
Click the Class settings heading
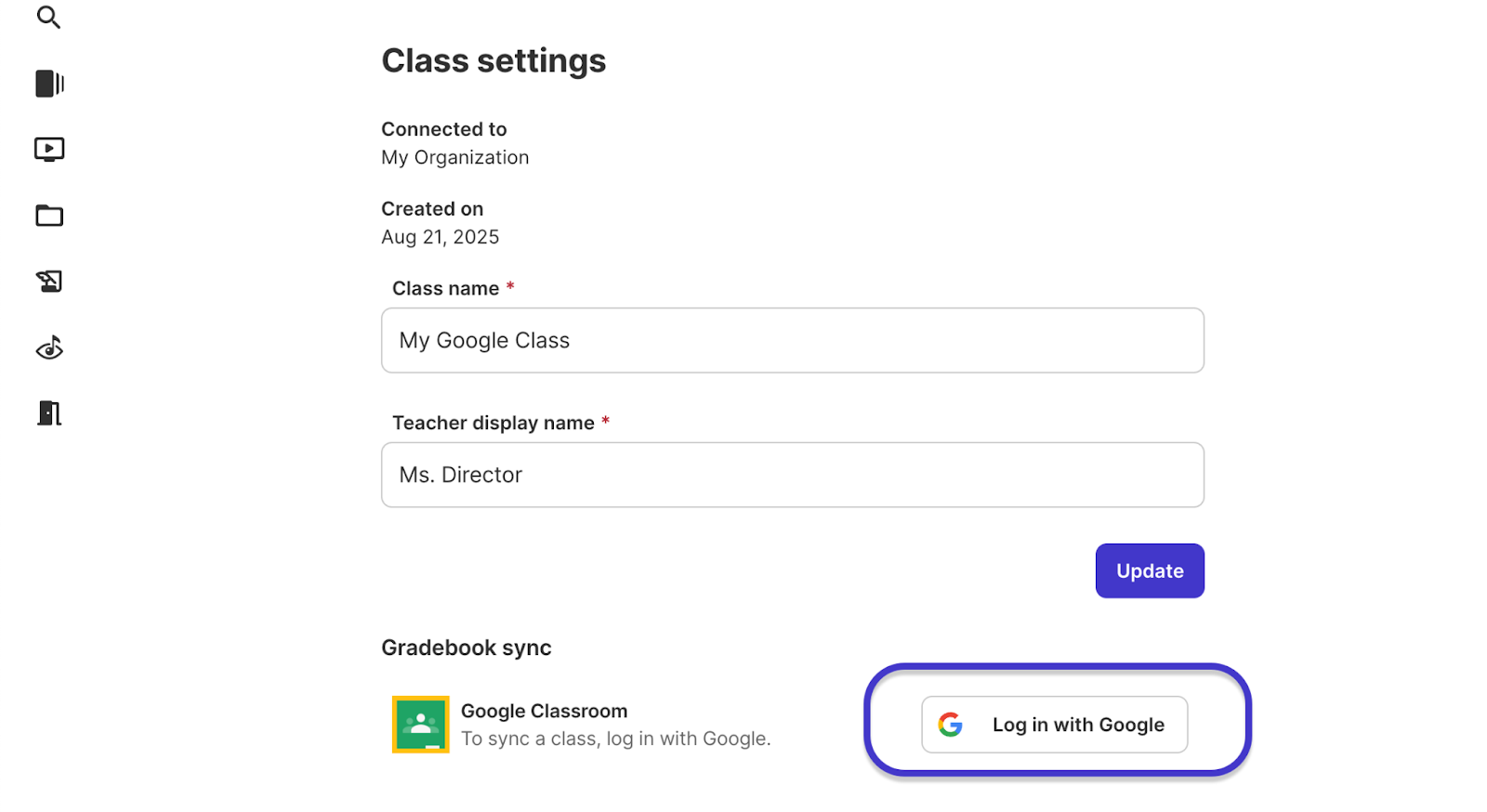pyautogui.click(x=493, y=61)
